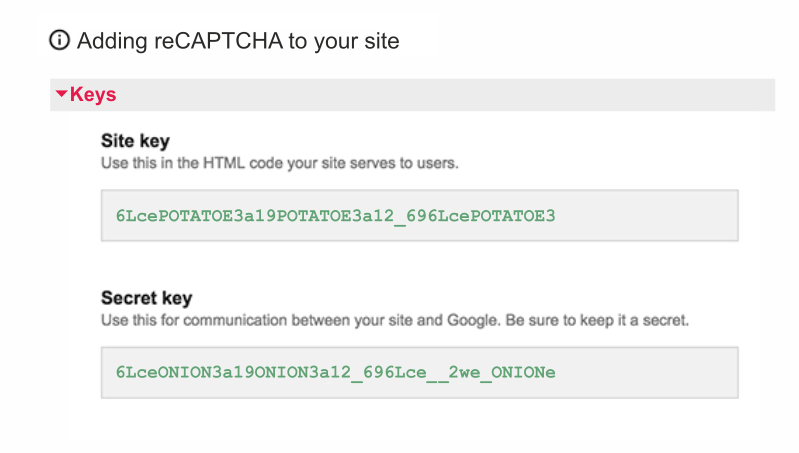799x453 pixels.
Task: Click the bold Site key heading
Action: [136, 141]
